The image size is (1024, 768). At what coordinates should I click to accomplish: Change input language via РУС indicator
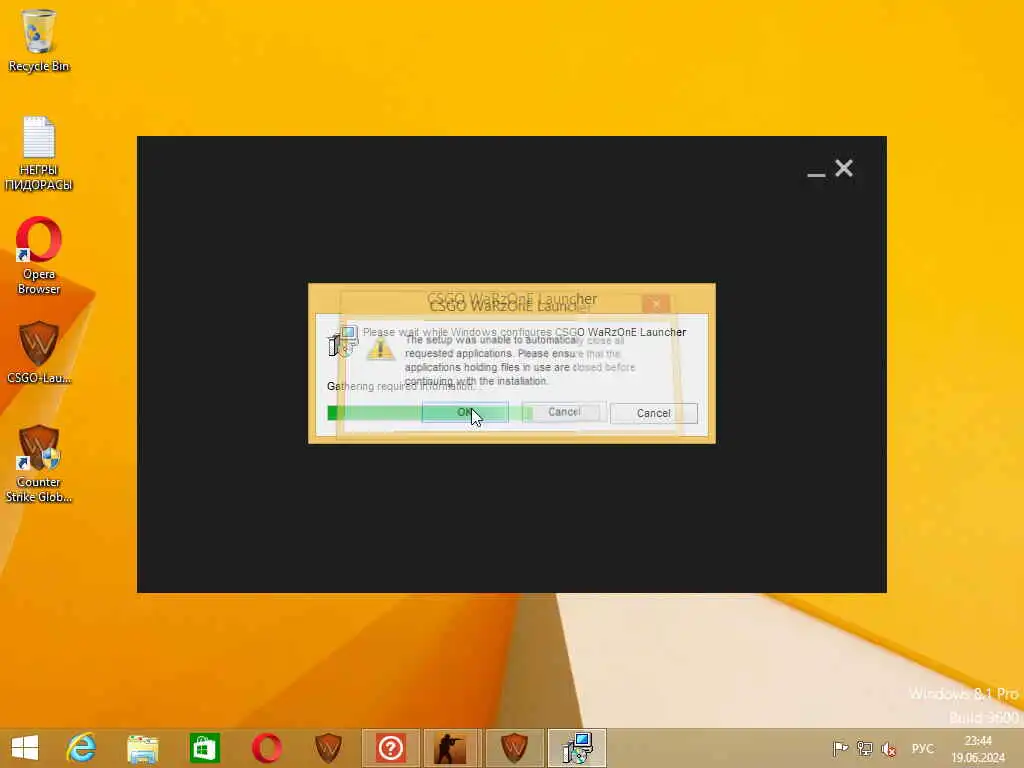click(x=923, y=748)
